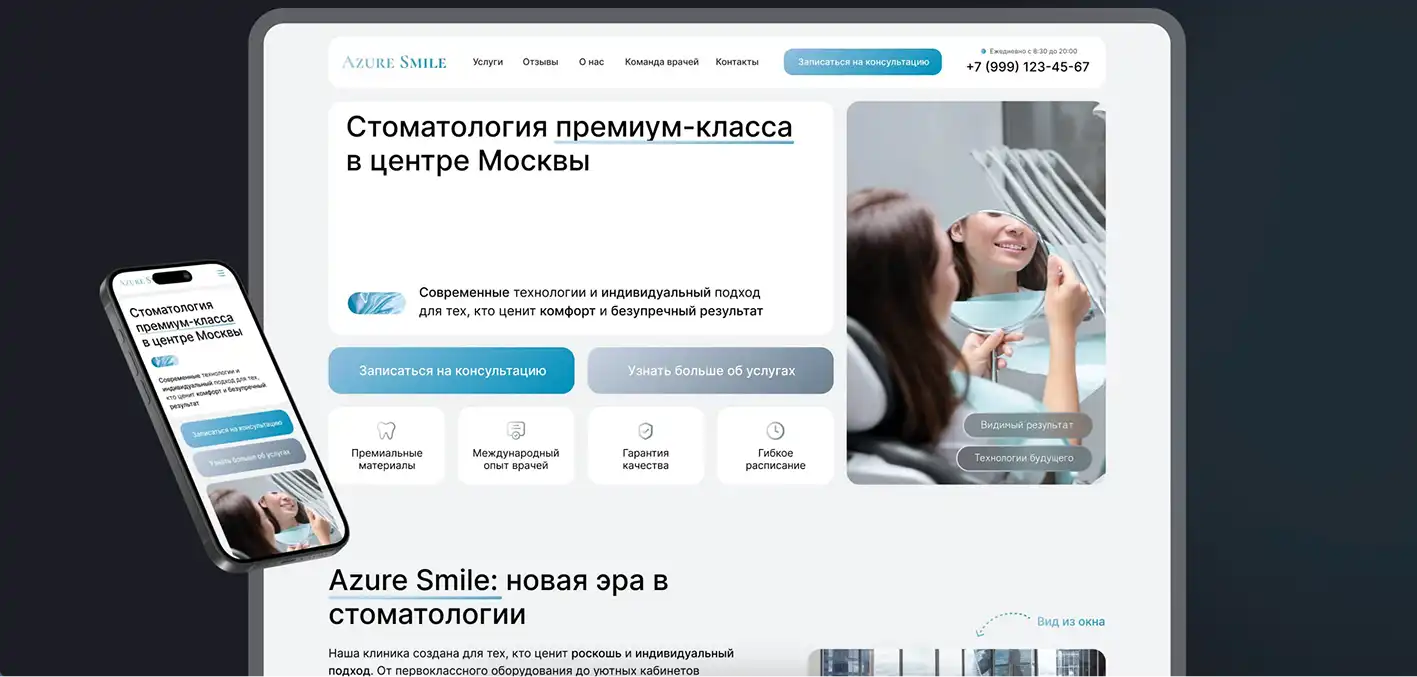Screen dimensions: 1417x677
Task: Click the dashed curved arrow beside Вид из окна
Action: 1001,624
